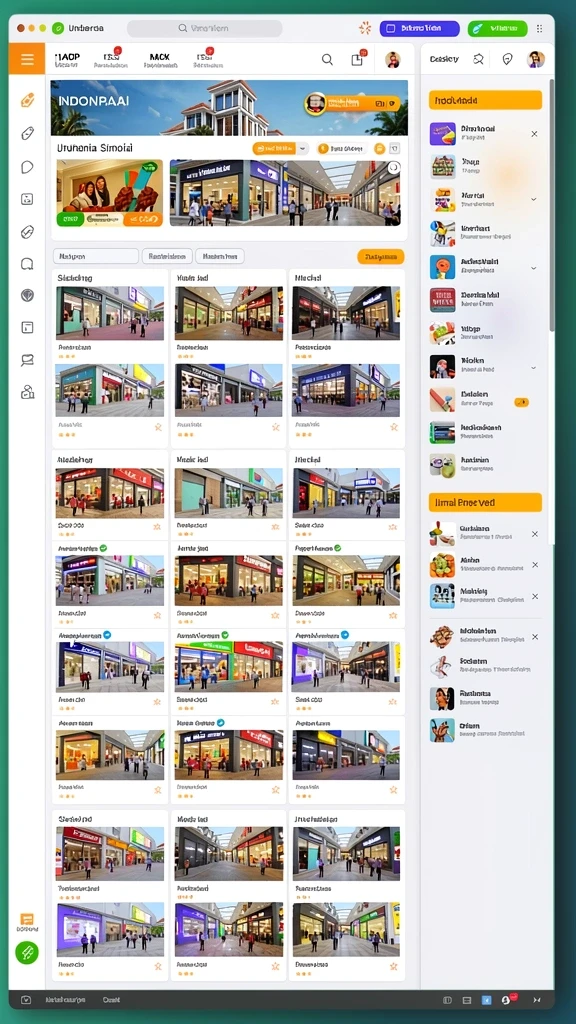
Task: Click the blue button in title bar
Action: [x=419, y=28]
